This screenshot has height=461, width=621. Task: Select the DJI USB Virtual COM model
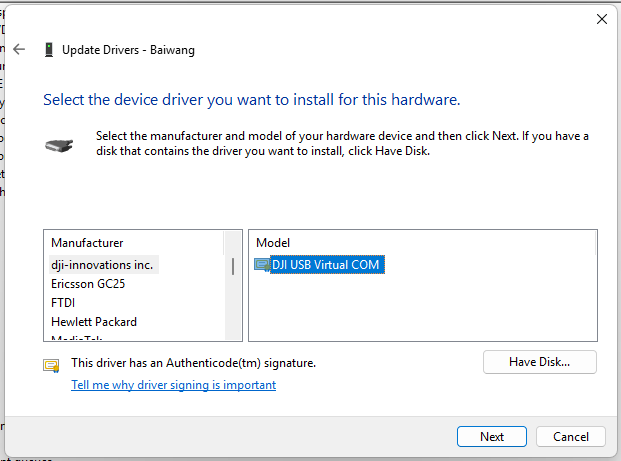coord(327,265)
